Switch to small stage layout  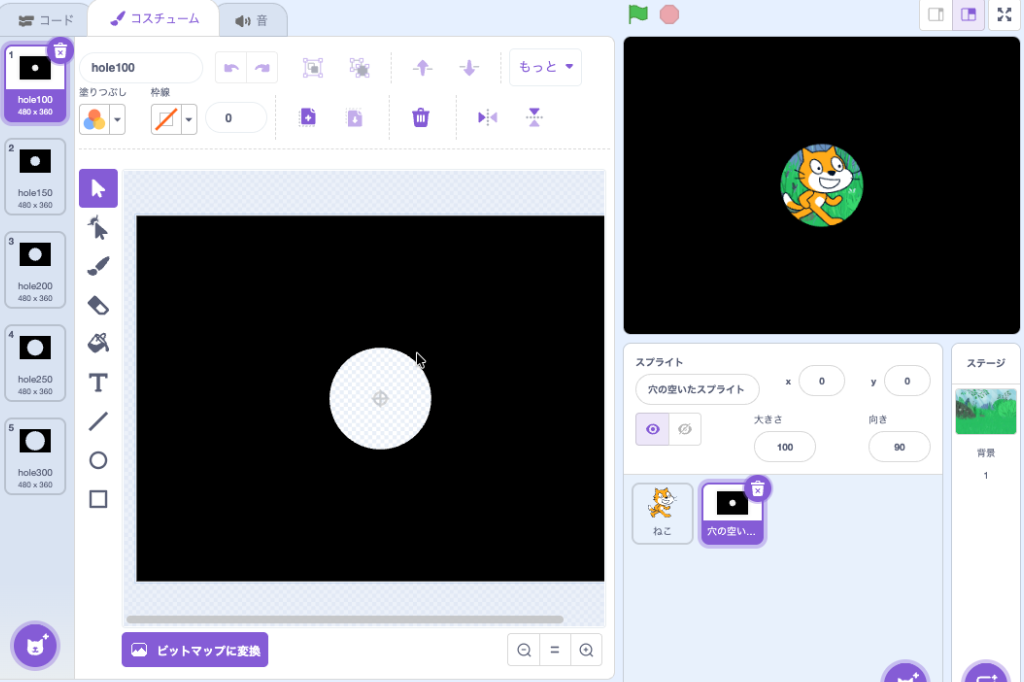click(936, 15)
